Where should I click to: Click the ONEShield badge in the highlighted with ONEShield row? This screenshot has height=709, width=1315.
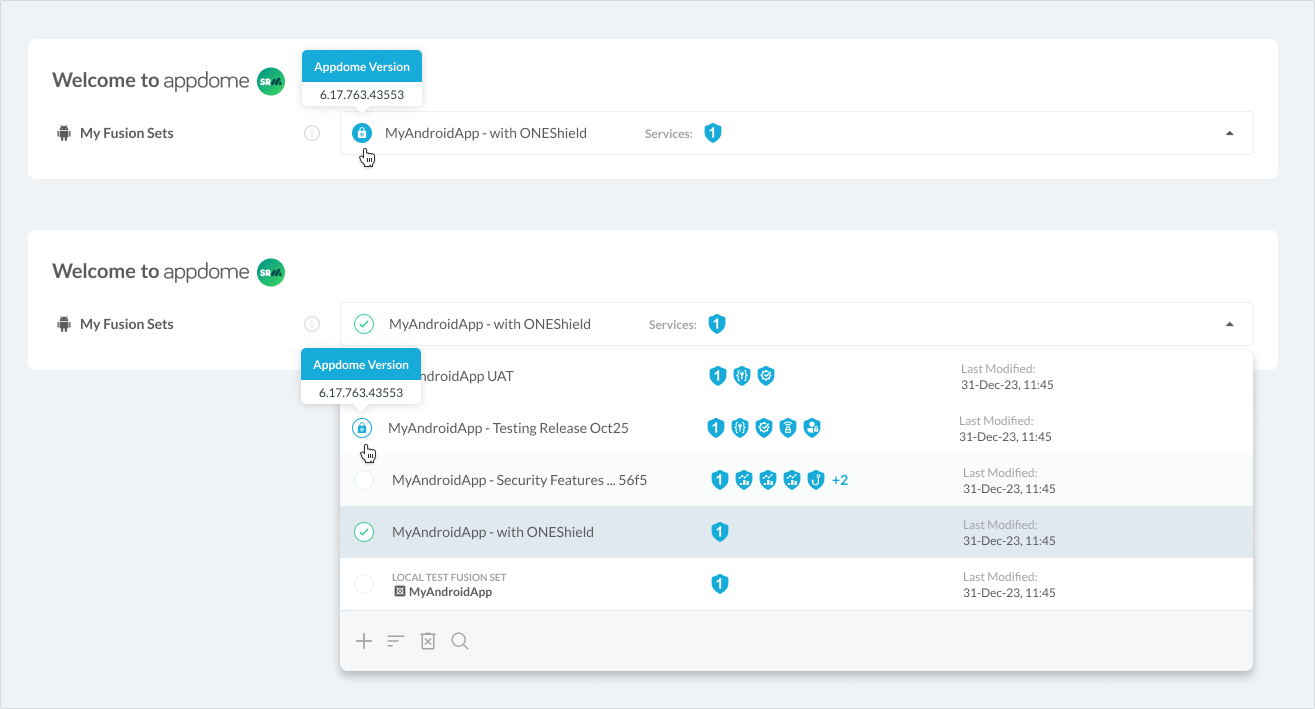click(x=720, y=532)
